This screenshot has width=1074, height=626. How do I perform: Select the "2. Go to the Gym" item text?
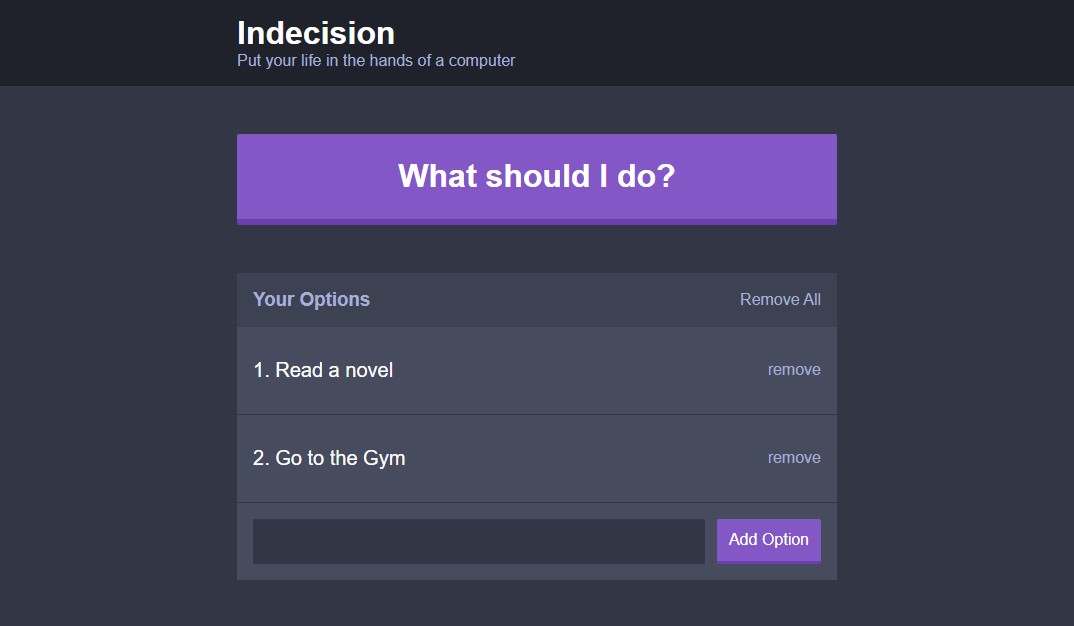pos(329,458)
